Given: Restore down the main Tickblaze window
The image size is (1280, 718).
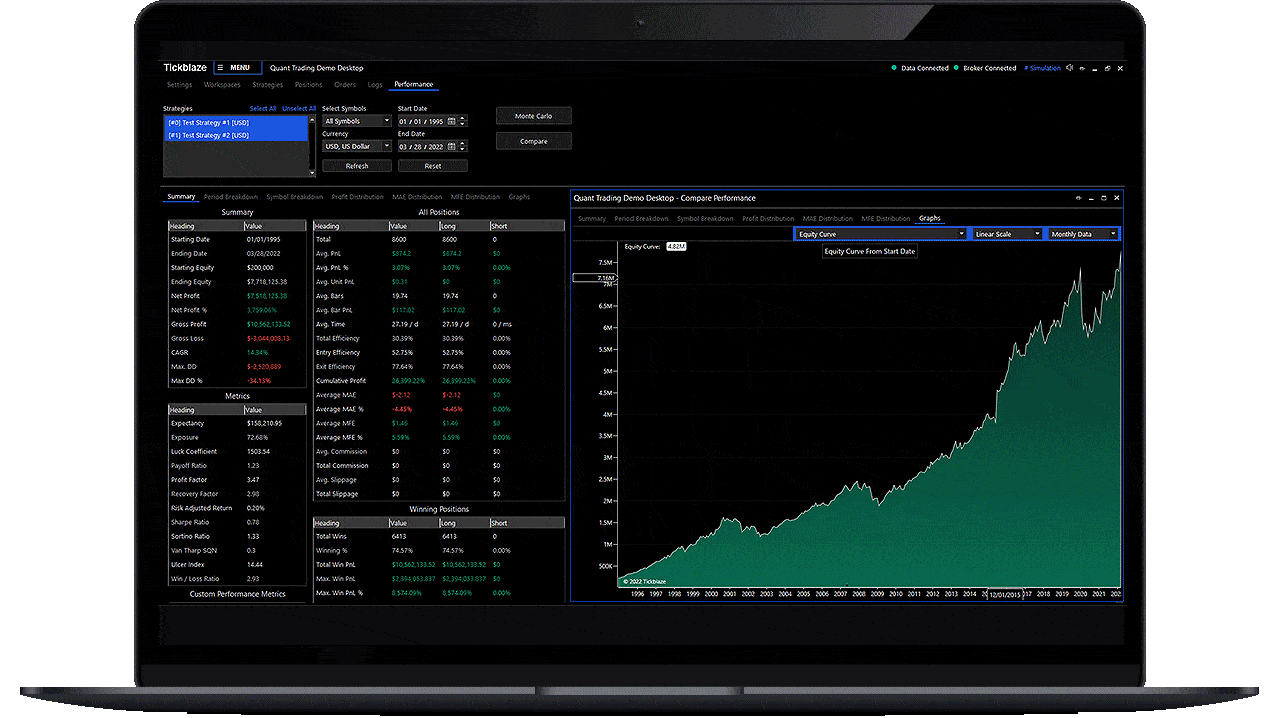Looking at the screenshot, I should pyautogui.click(x=1107, y=68).
